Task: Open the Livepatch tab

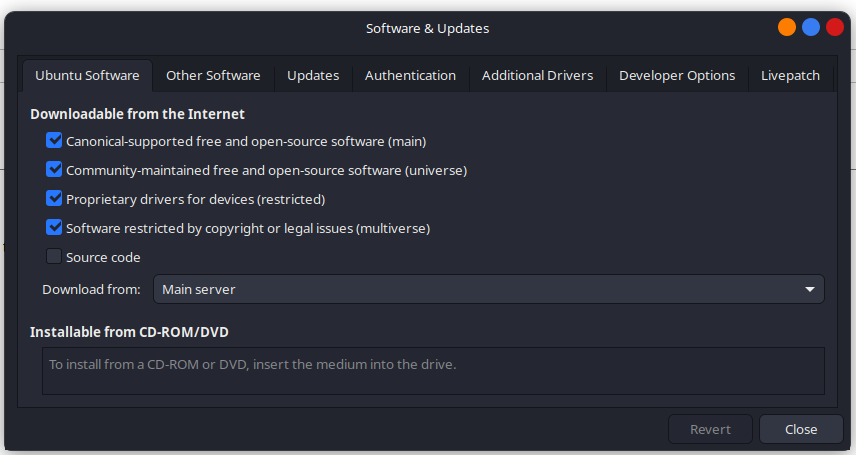Action: click(x=790, y=76)
